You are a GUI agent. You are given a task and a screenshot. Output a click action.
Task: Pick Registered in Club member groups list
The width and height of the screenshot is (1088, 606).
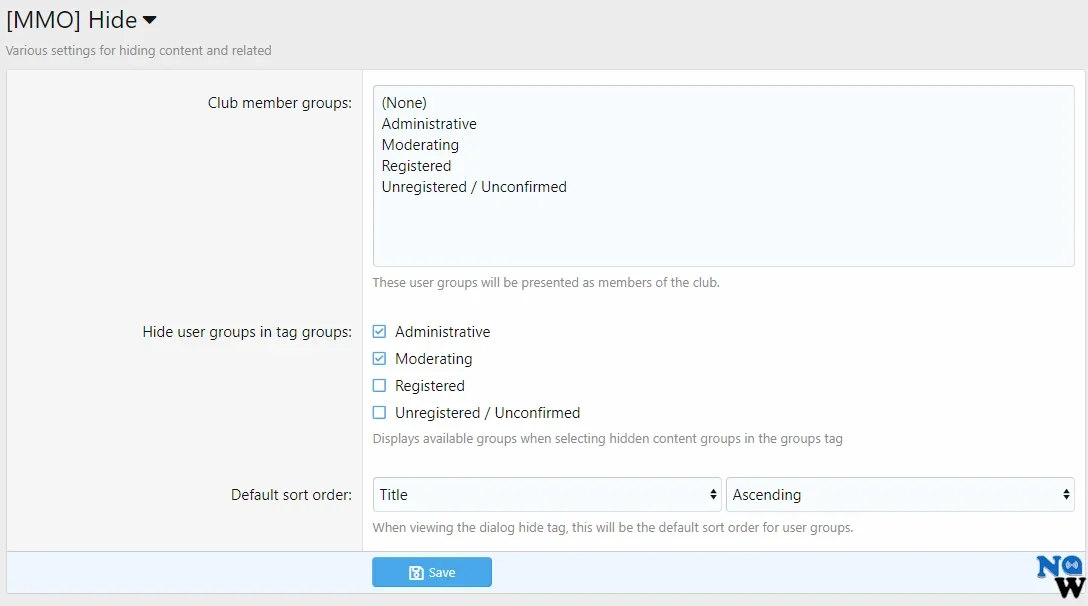point(416,166)
